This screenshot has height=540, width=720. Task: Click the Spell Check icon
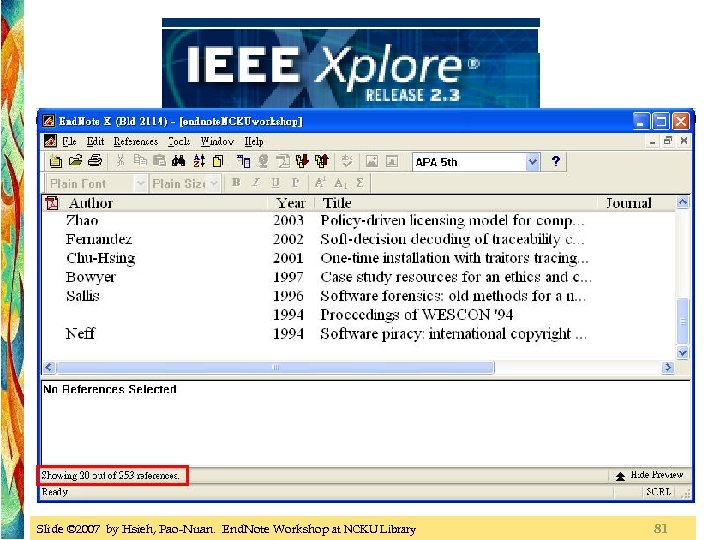tap(347, 161)
